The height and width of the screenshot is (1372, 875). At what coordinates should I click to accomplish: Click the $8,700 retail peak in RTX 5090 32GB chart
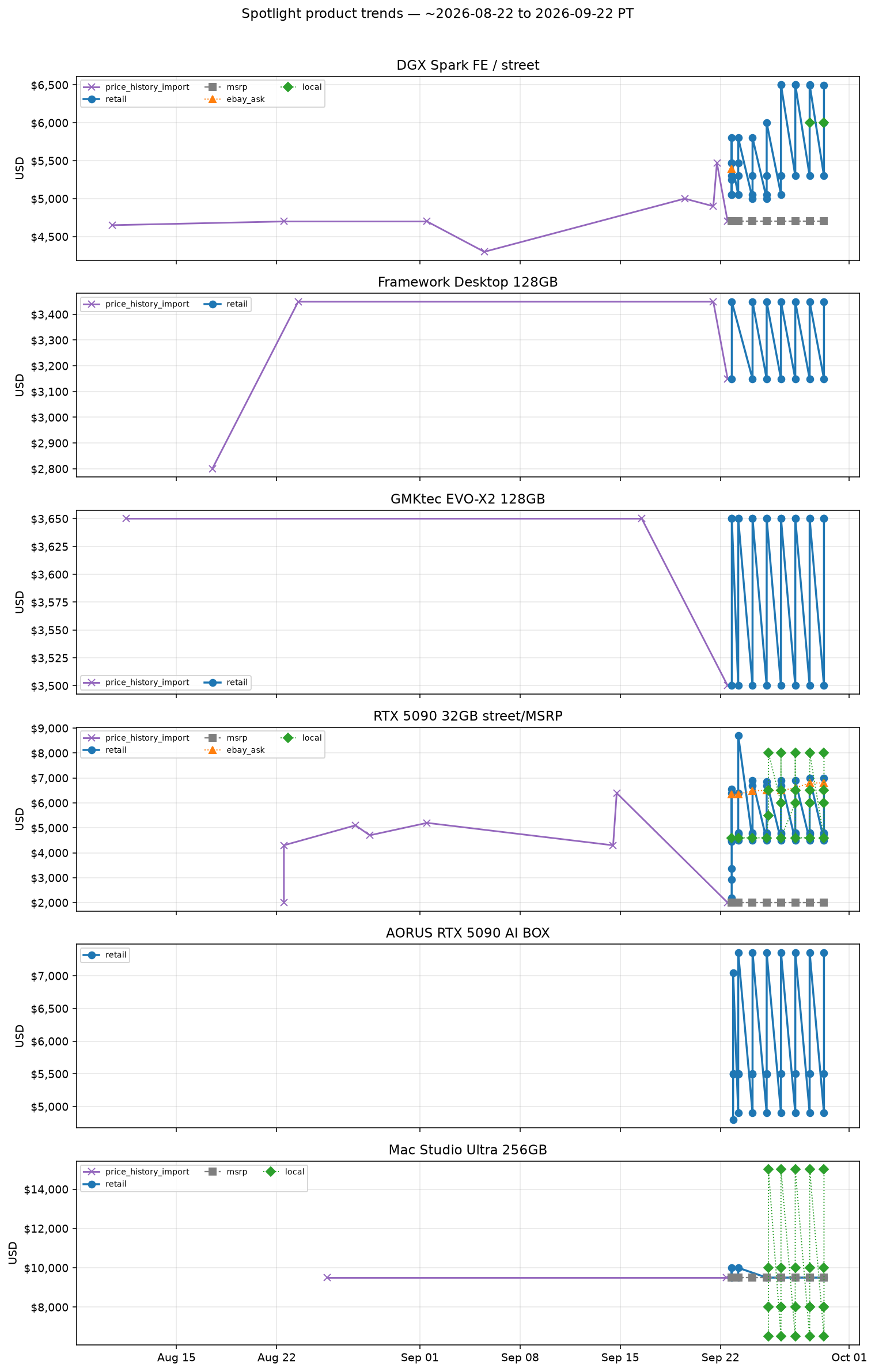click(x=738, y=736)
